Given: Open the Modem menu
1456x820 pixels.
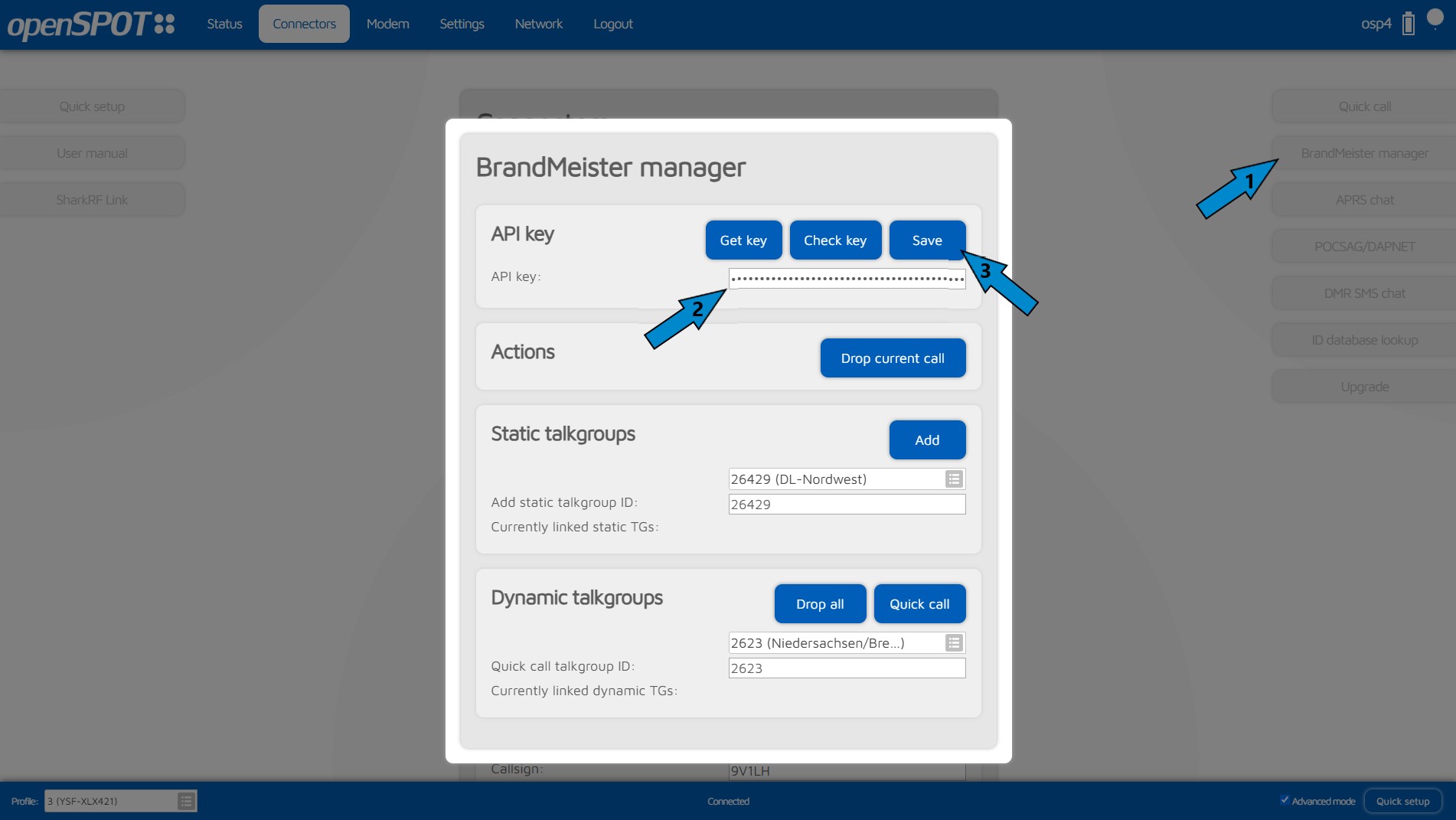Looking at the screenshot, I should pos(387,24).
